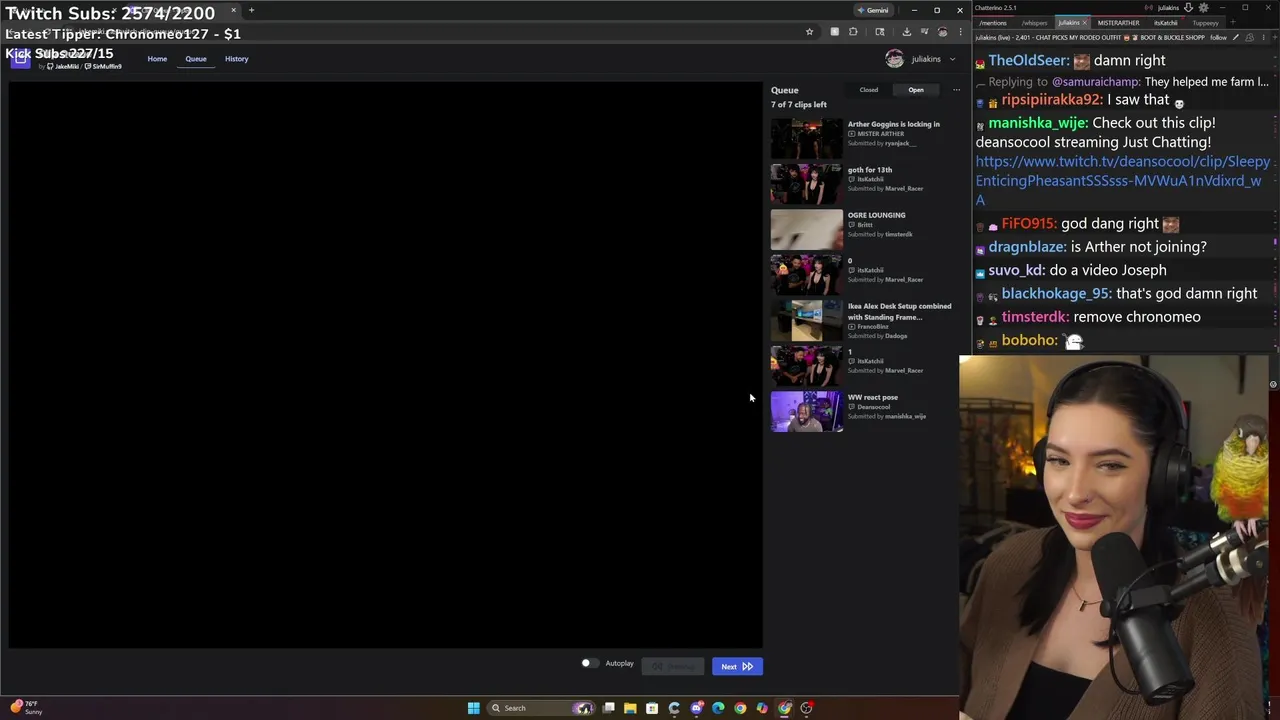Open Discord from the taskbar
This screenshot has width=1280, height=720.
click(x=697, y=708)
